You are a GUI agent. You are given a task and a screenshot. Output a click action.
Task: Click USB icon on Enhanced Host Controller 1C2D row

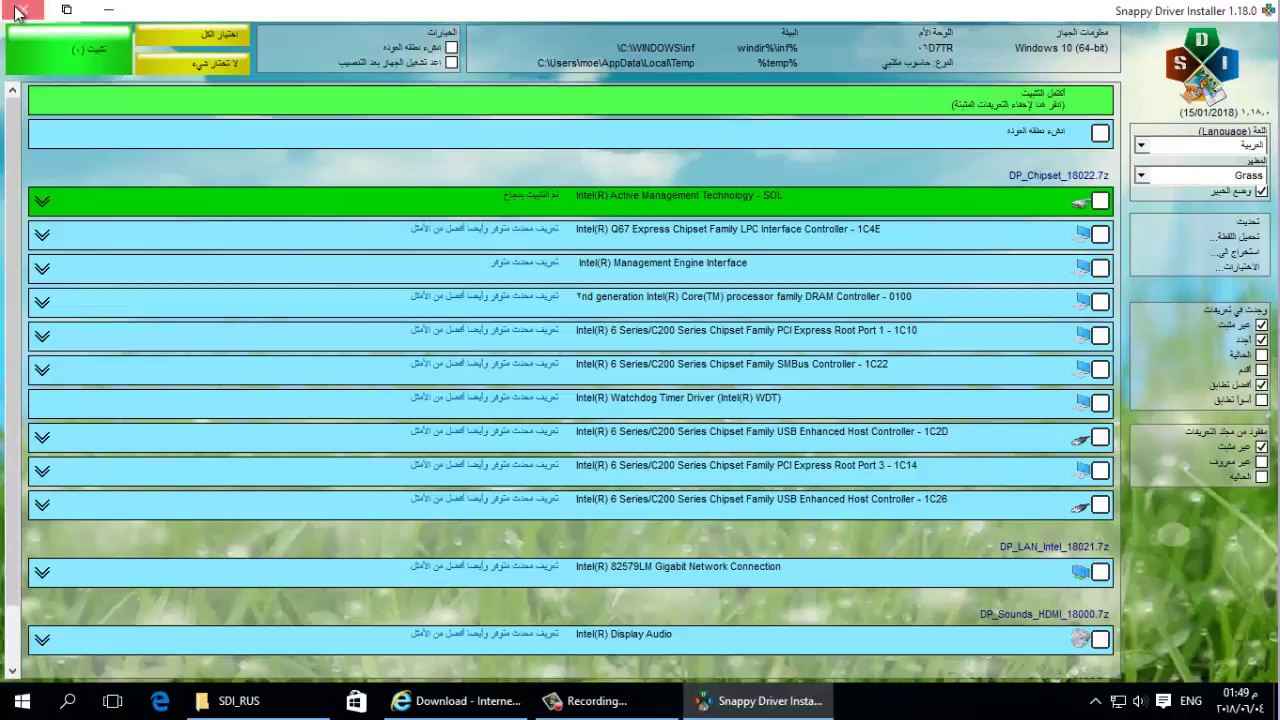[x=1080, y=438]
